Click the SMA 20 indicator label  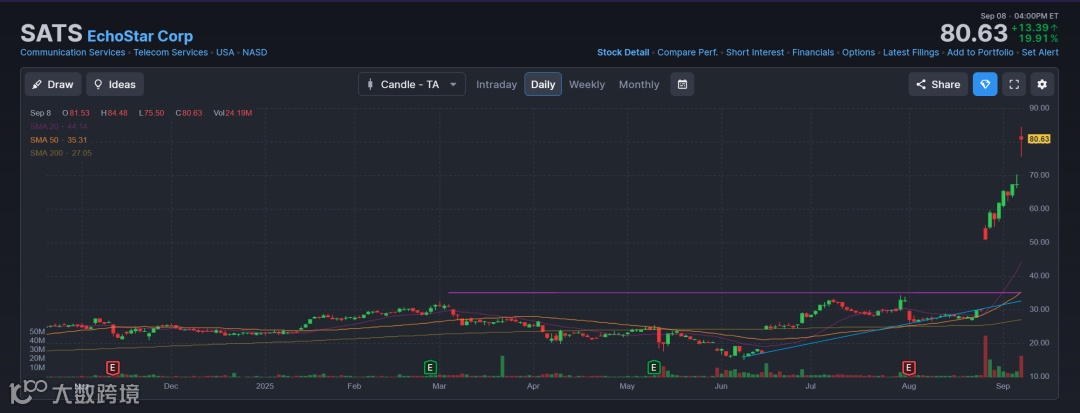pos(59,127)
